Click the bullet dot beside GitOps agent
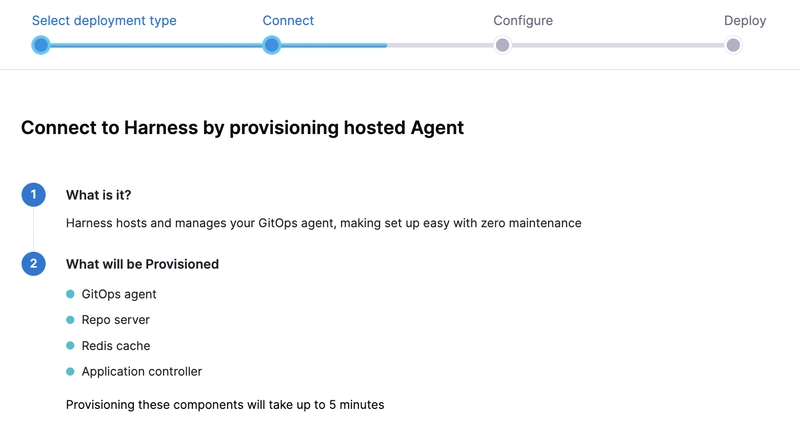This screenshot has height=436, width=800. coord(70,294)
